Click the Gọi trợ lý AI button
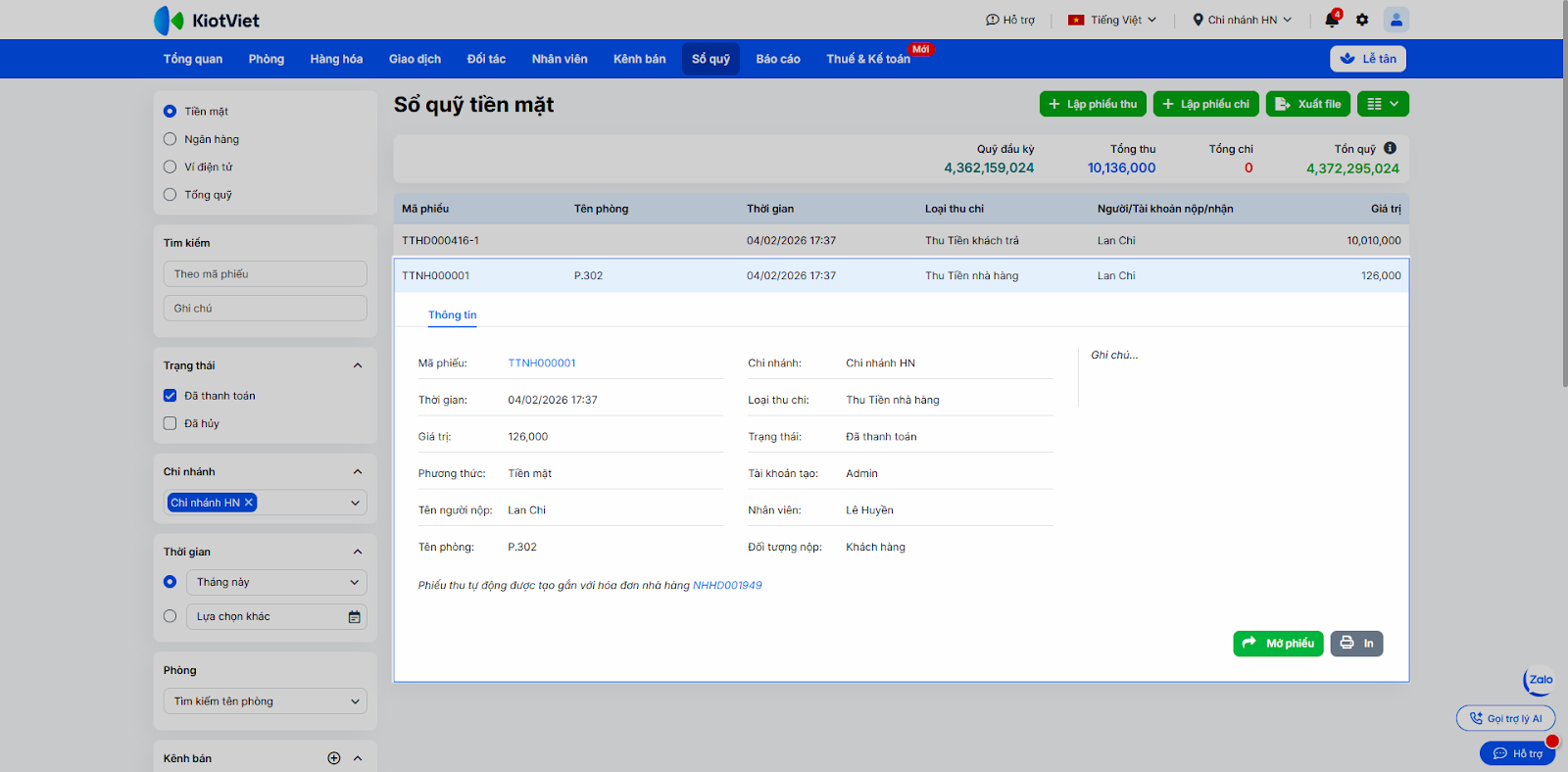 click(x=1506, y=718)
